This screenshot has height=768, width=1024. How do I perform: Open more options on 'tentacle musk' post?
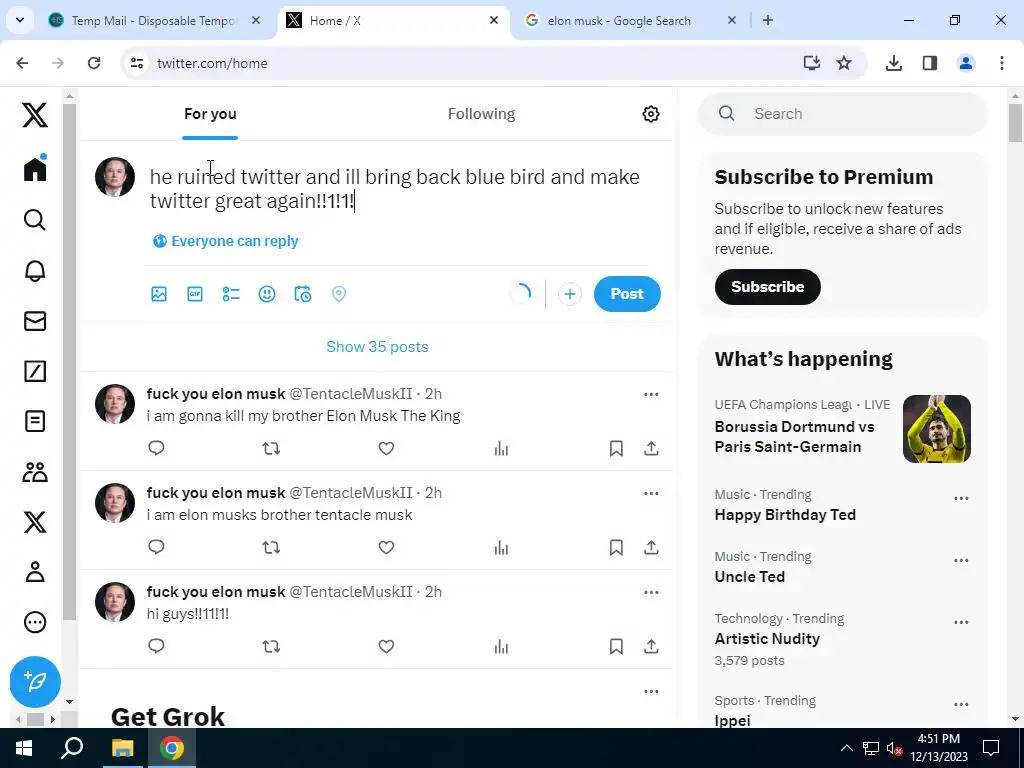tap(651, 493)
